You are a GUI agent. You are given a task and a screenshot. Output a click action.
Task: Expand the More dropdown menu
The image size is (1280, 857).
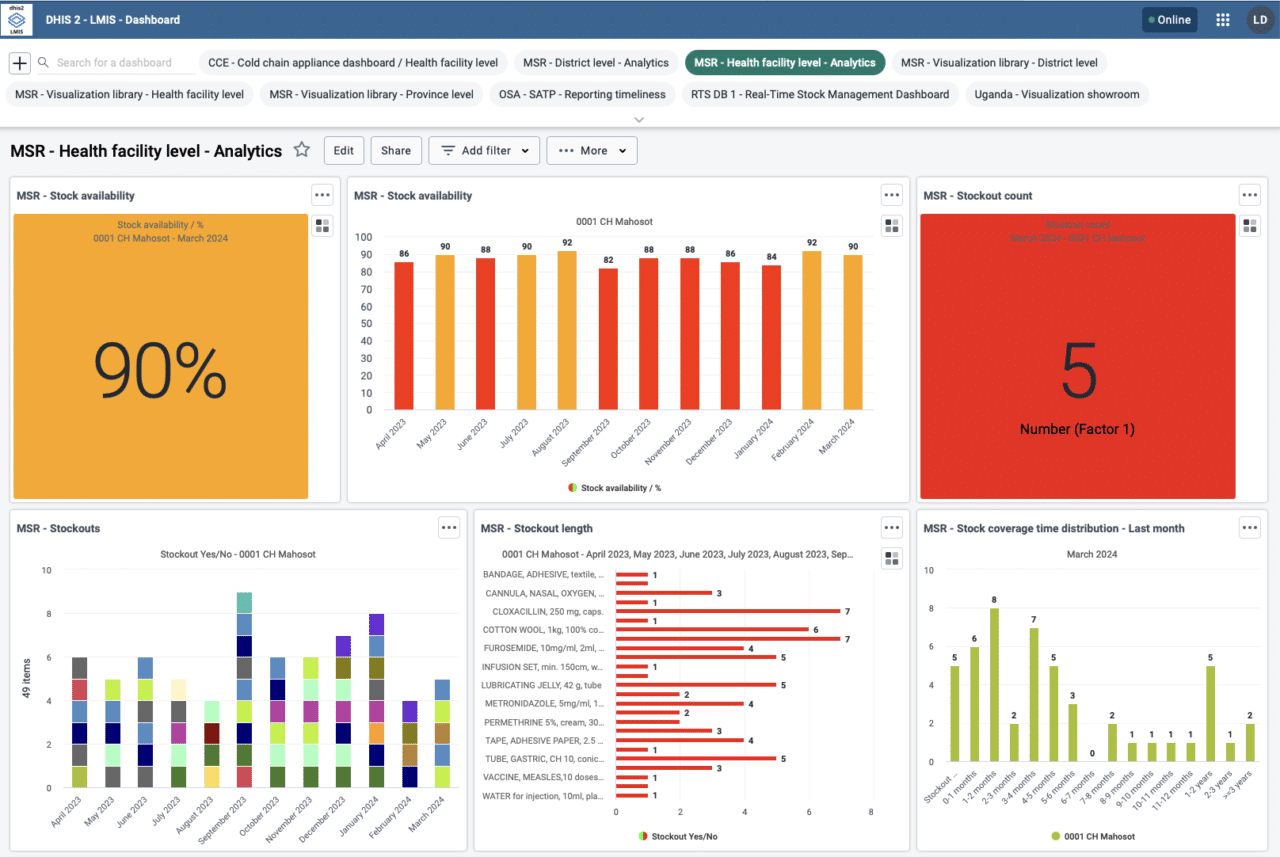(x=592, y=151)
